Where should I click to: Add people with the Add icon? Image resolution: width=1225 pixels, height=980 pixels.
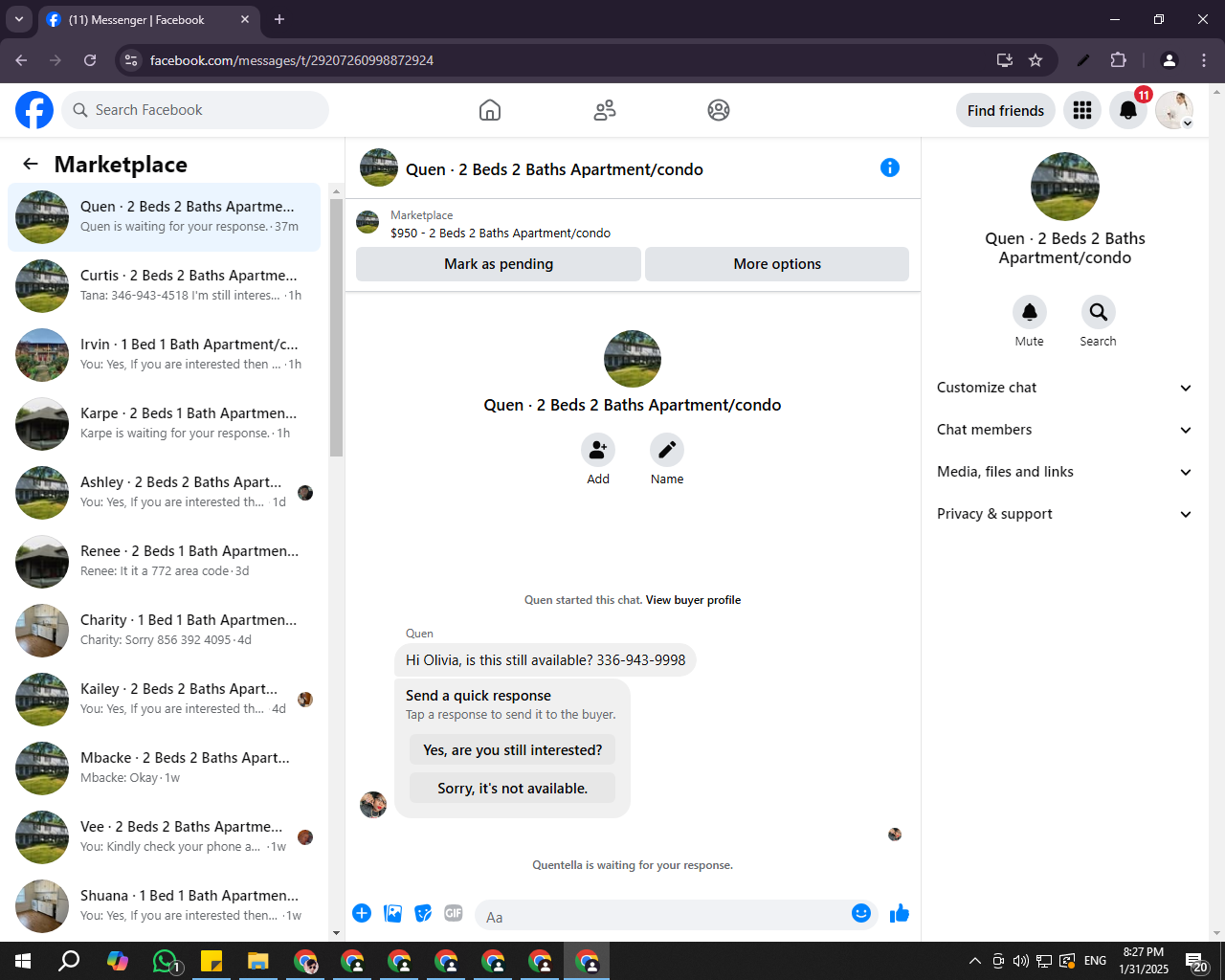598,450
